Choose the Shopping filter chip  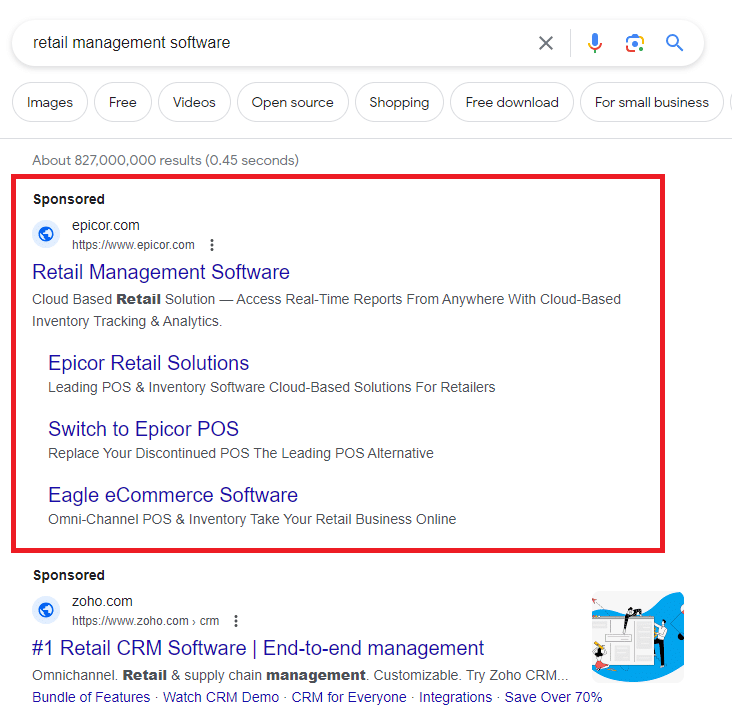[399, 102]
